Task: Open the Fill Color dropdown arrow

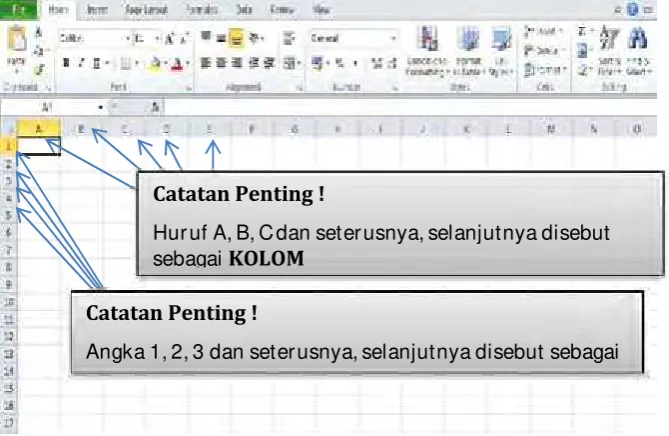Action: click(166, 64)
